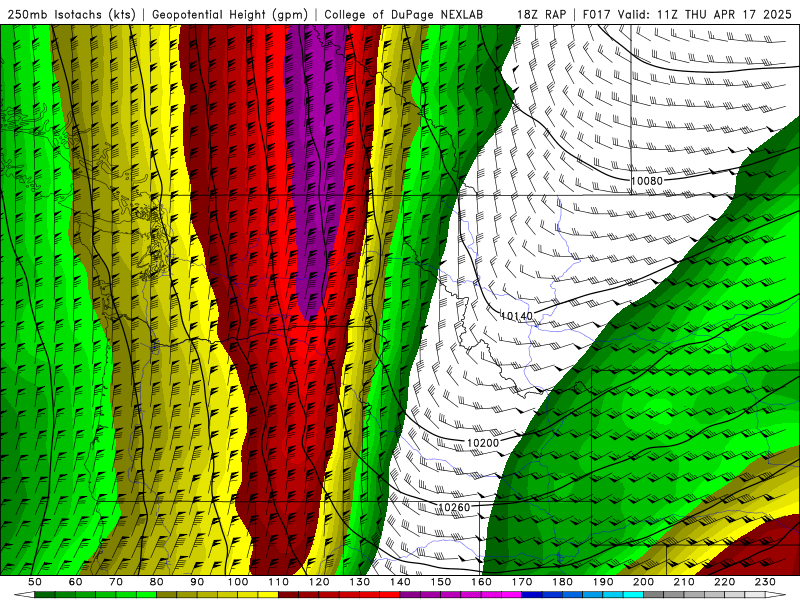800x600 pixels.
Task: Click the yellow segment of the color bar
Action: click(x=217, y=595)
